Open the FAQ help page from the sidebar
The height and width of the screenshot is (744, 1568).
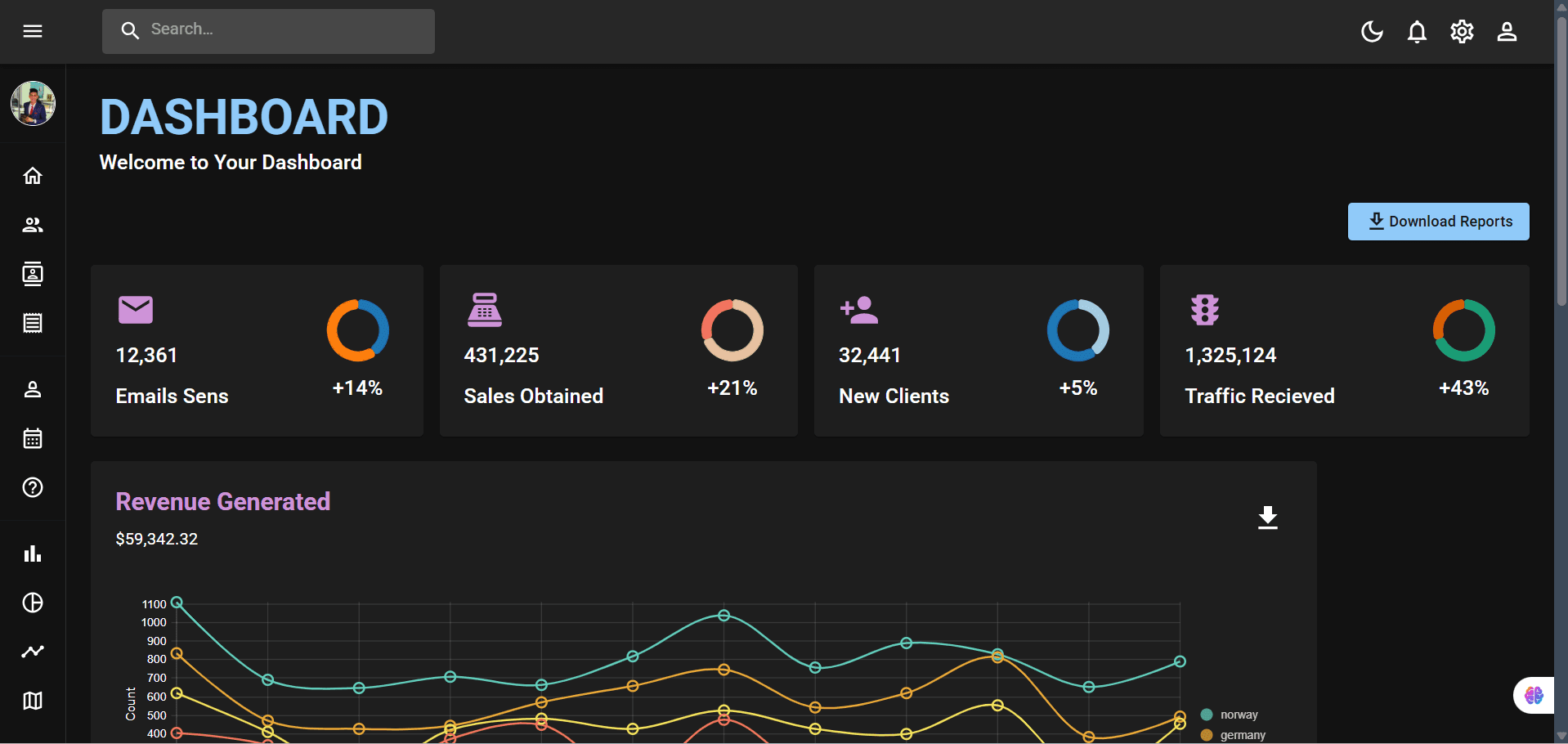pyautogui.click(x=33, y=487)
